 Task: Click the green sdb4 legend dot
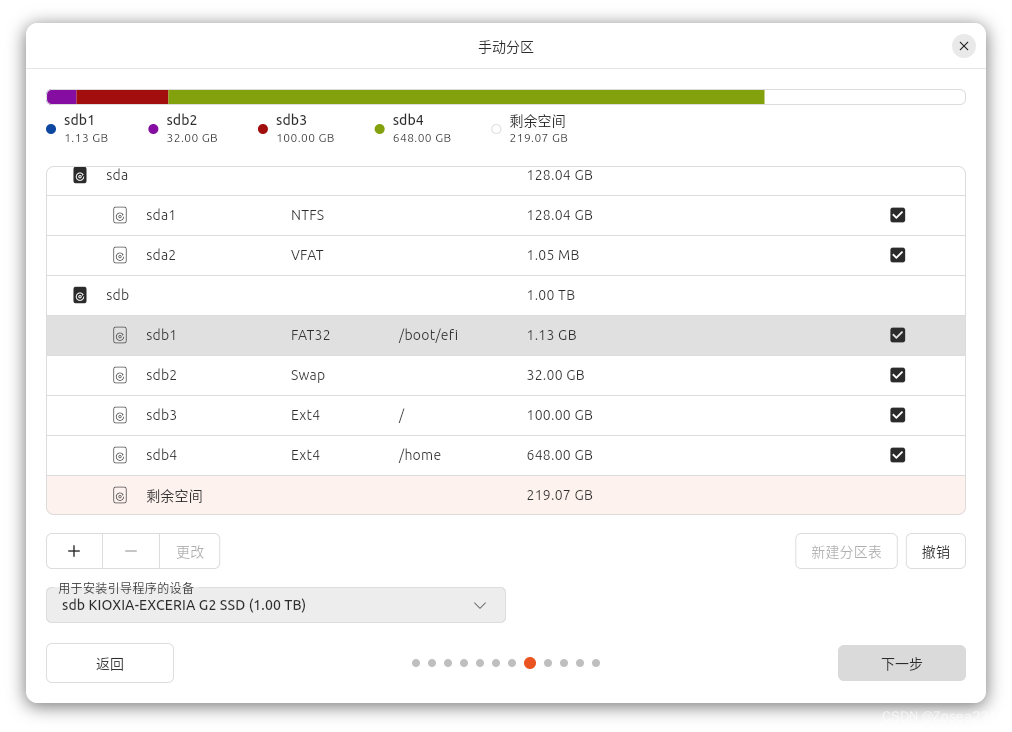tap(380, 129)
